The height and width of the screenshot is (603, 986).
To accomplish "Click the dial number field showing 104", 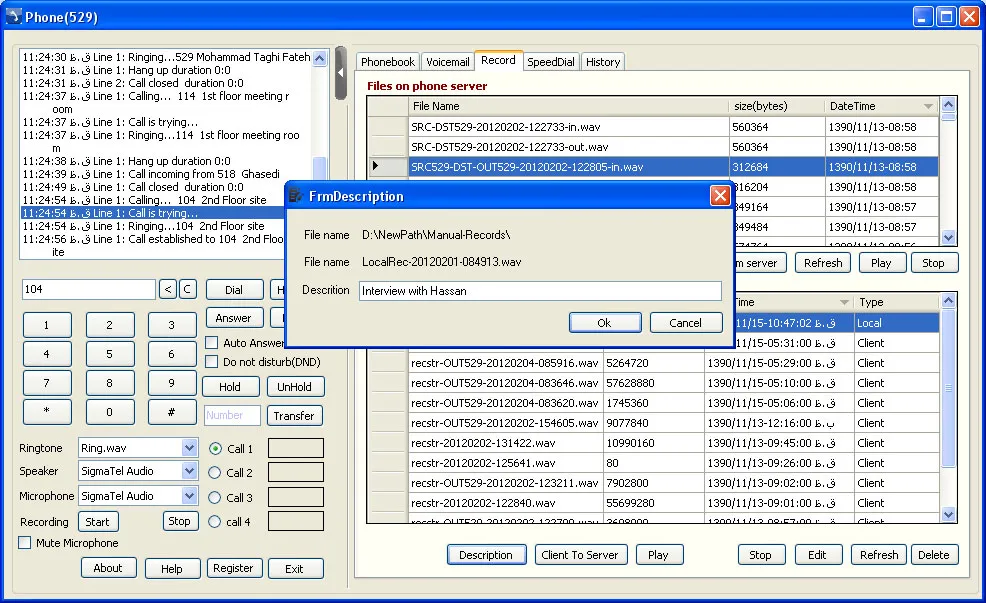I will pyautogui.click(x=89, y=289).
